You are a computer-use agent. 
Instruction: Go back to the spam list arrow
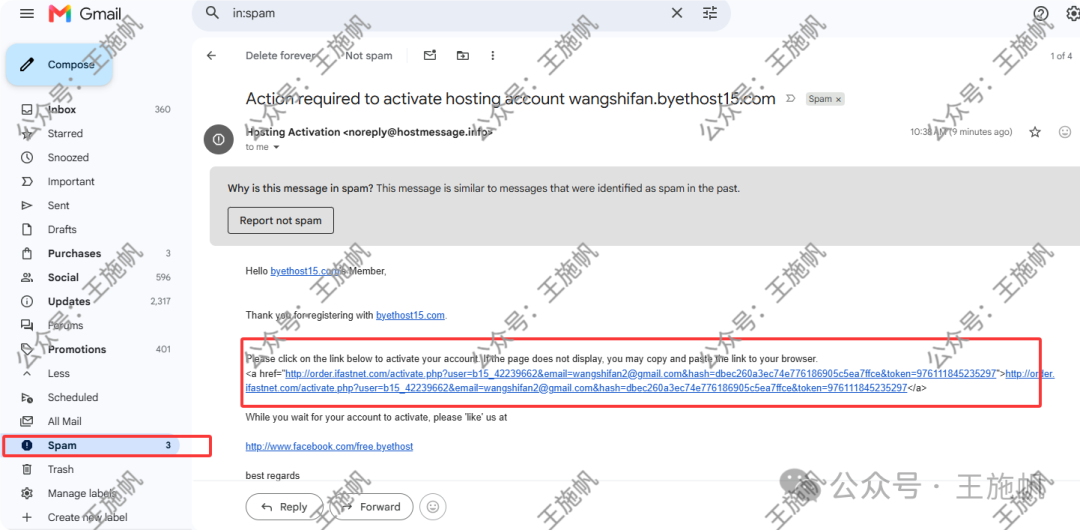tap(211, 56)
